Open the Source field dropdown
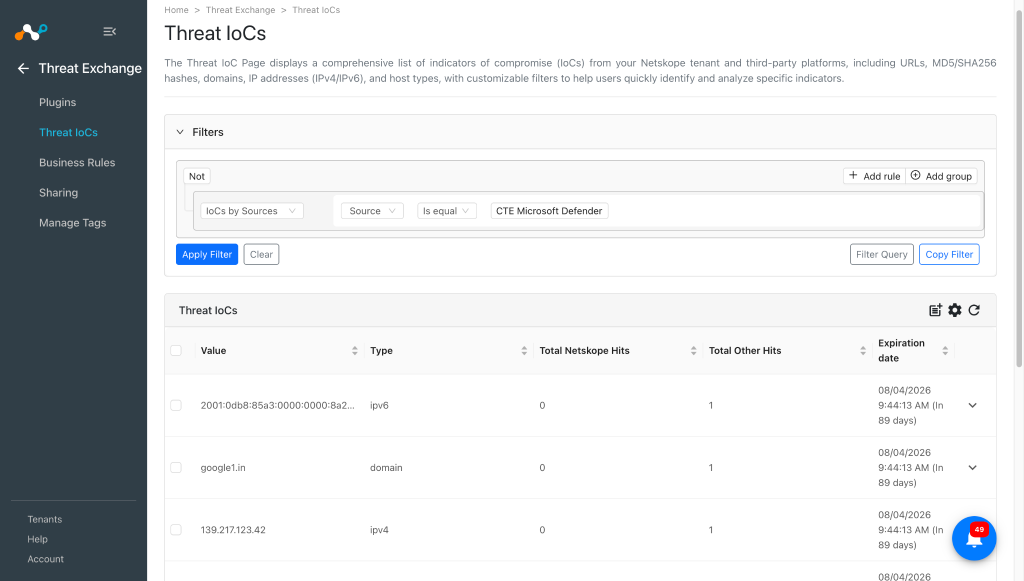This screenshot has height=581, width=1024. [372, 211]
